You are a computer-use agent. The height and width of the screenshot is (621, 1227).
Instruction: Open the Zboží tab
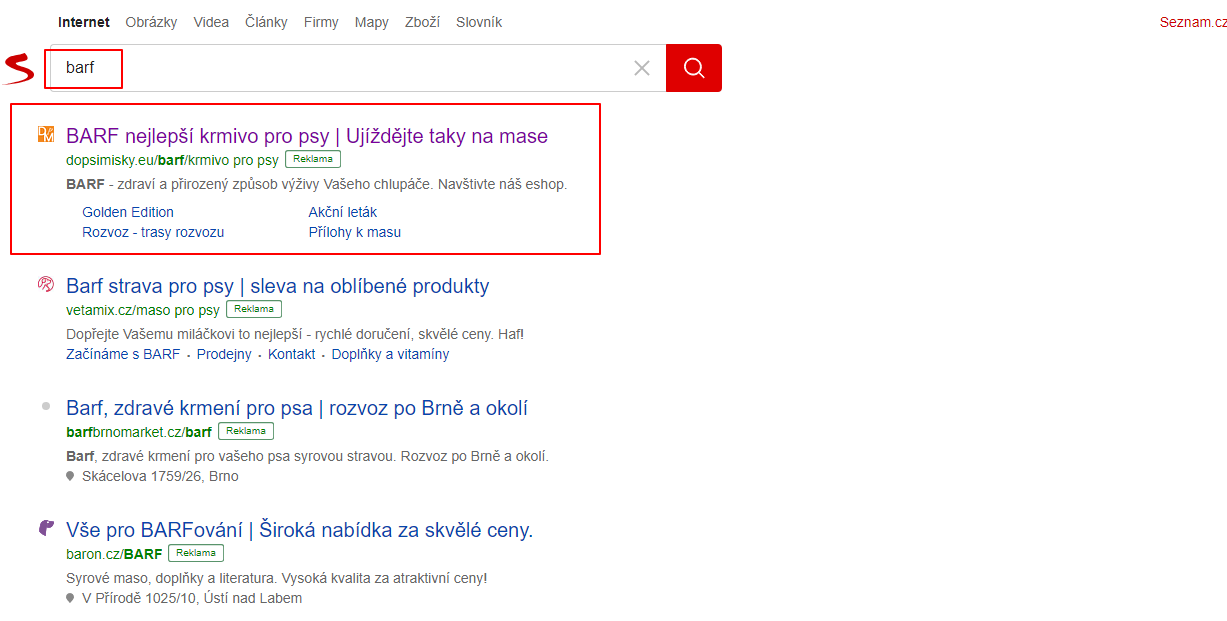(x=423, y=22)
